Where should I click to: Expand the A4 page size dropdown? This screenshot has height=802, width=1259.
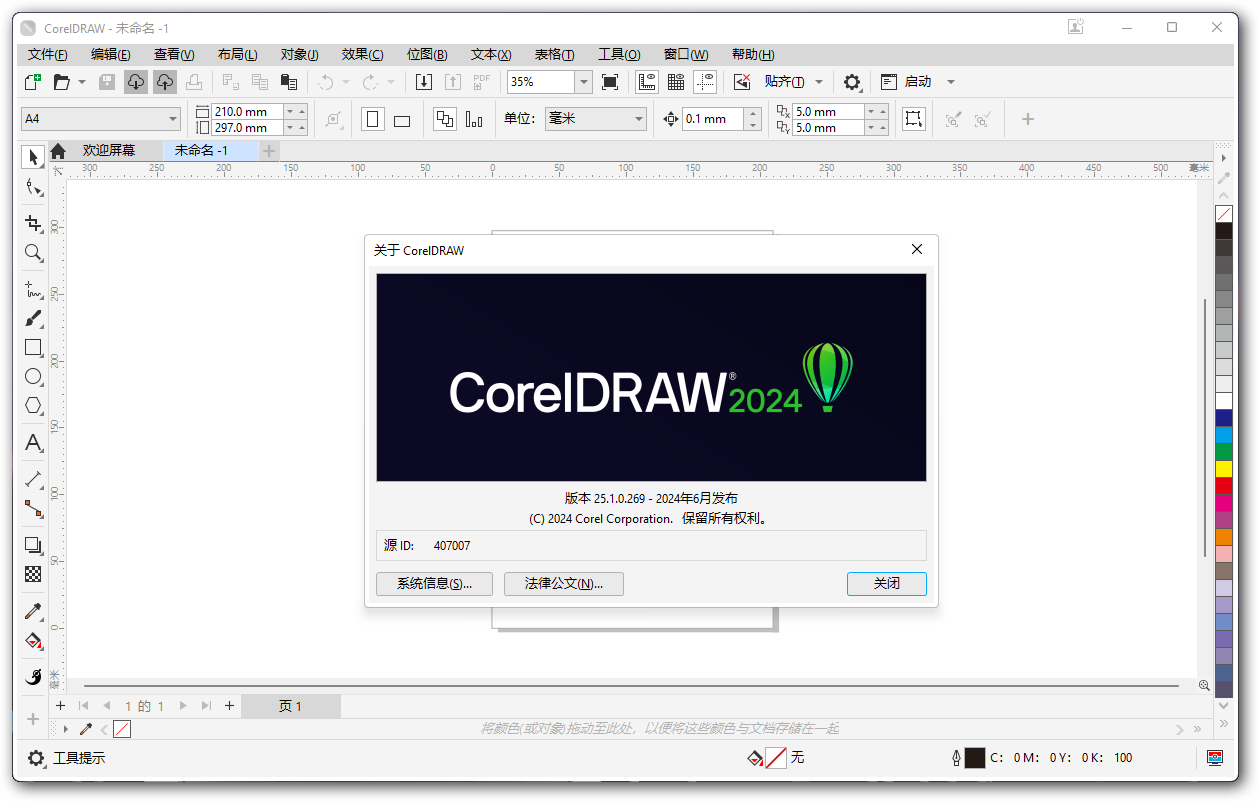click(173, 119)
